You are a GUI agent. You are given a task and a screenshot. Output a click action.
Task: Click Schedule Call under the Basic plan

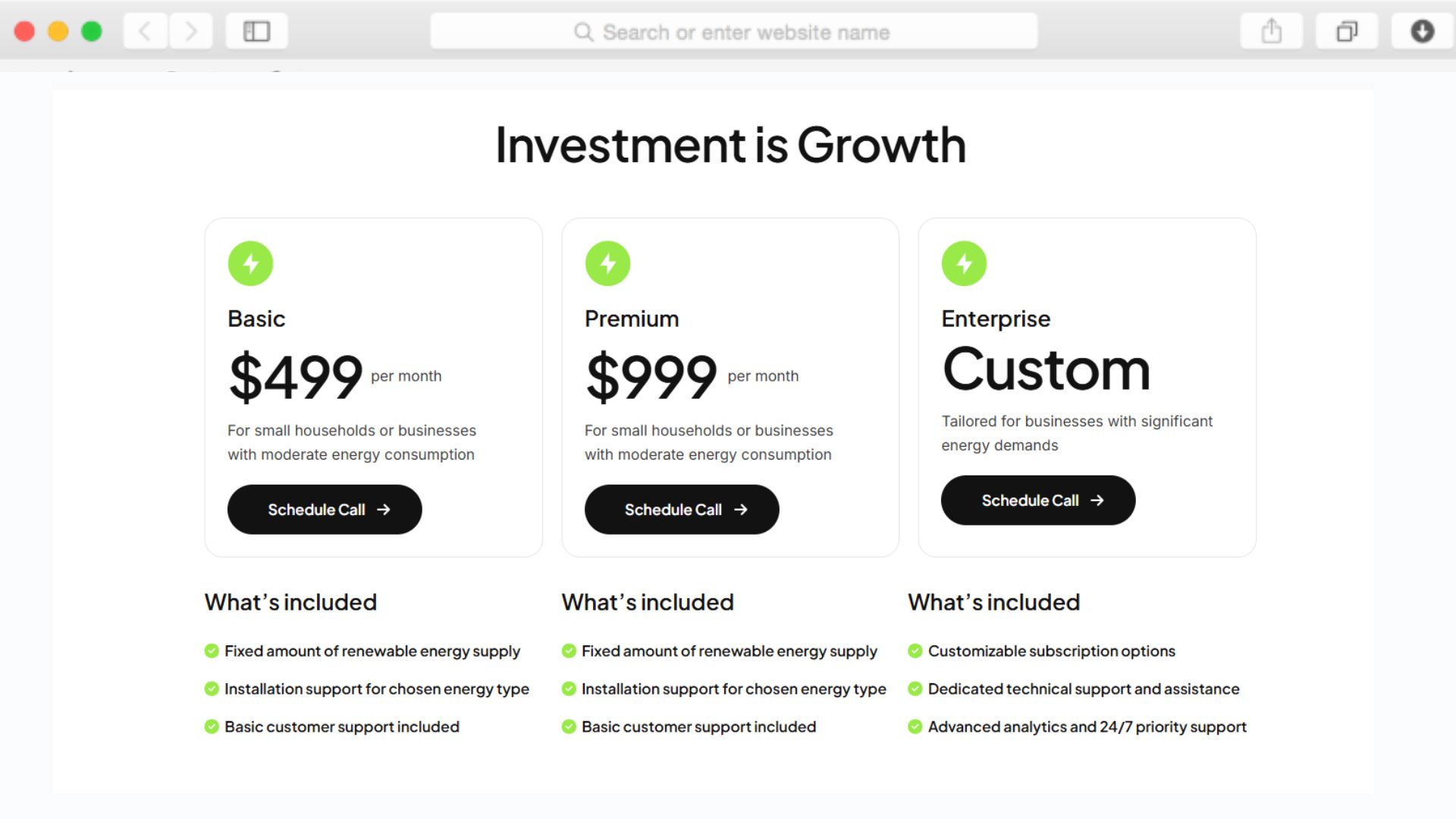(325, 510)
